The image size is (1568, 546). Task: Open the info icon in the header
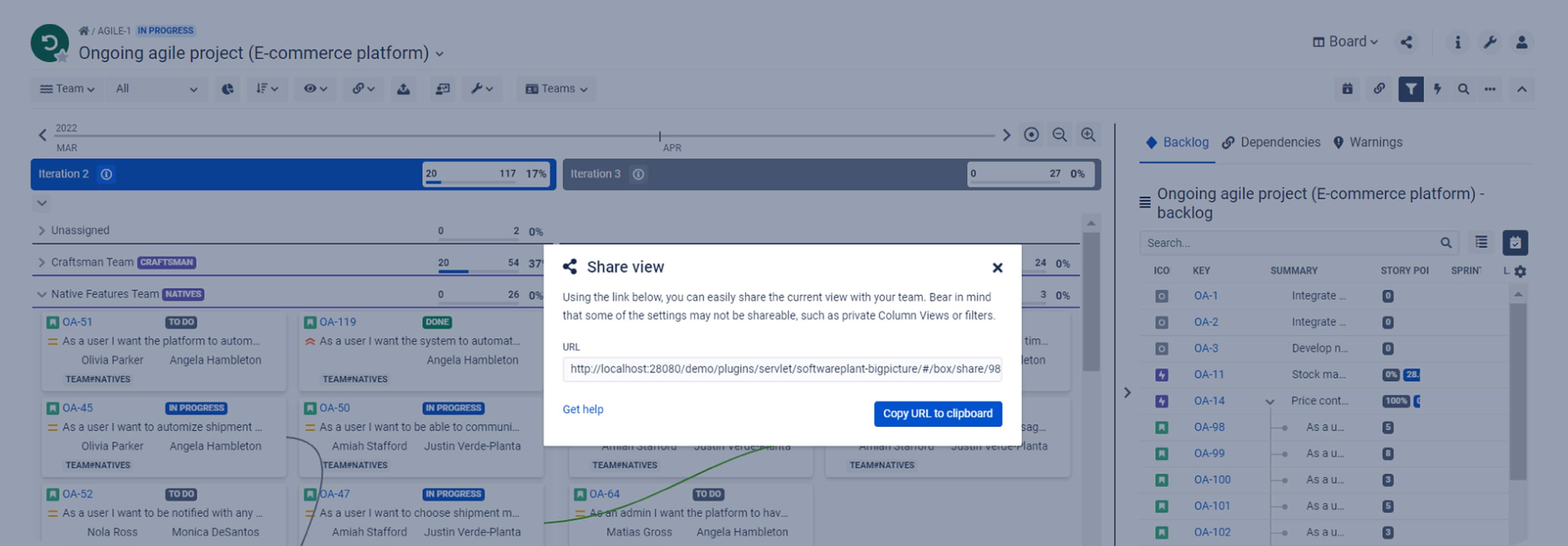1457,42
